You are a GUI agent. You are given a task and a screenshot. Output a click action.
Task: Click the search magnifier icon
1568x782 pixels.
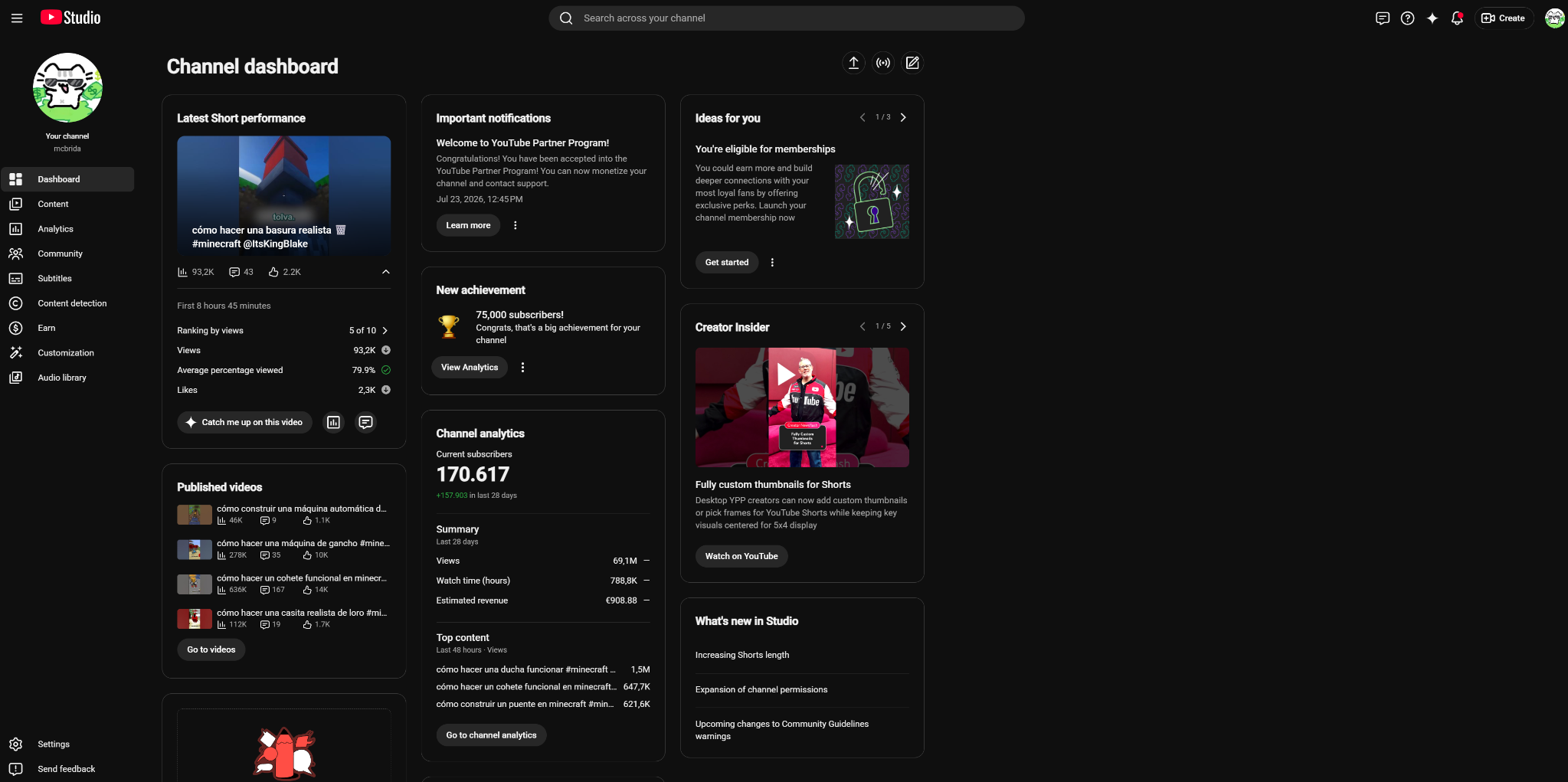point(566,18)
